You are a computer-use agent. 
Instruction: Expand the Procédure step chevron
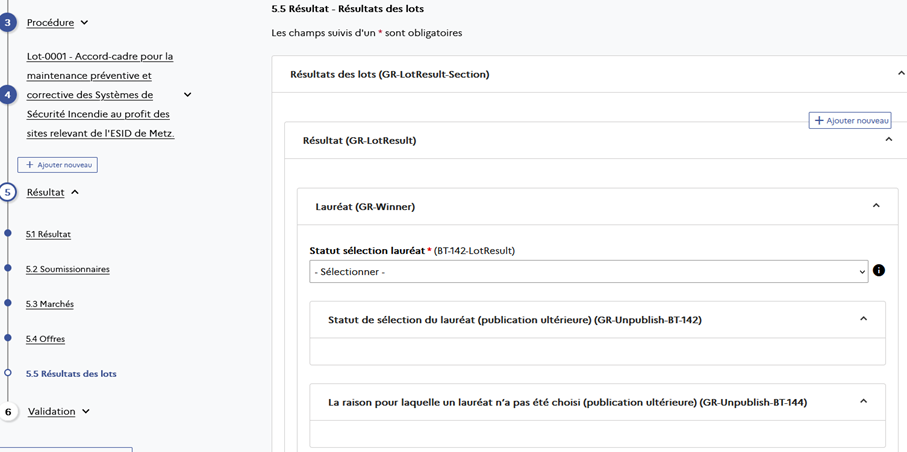tap(84, 23)
